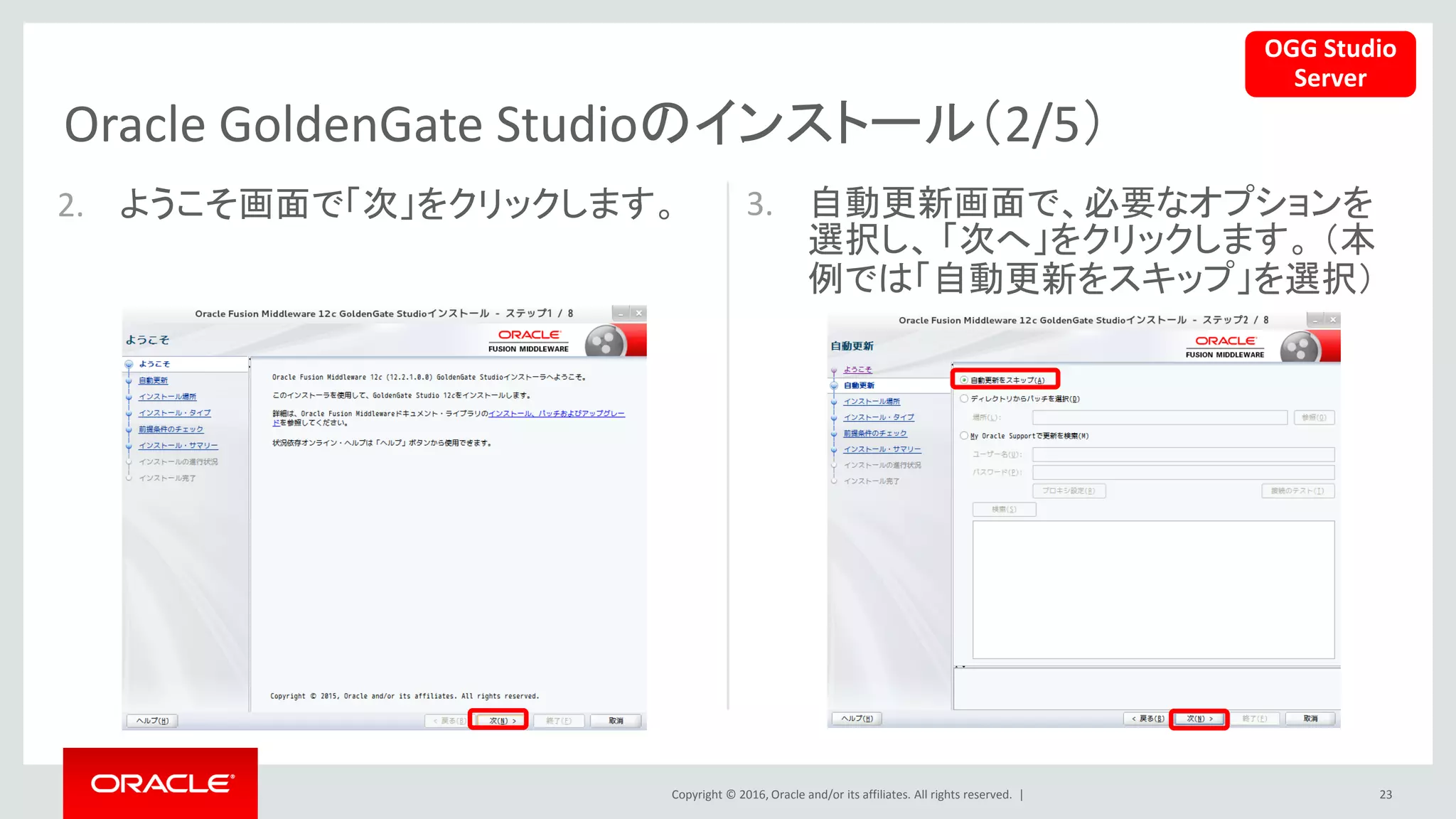Select ディレクトリからパッチを選択 radio option
Viewport: 1456px width, 819px height.
(x=964, y=399)
